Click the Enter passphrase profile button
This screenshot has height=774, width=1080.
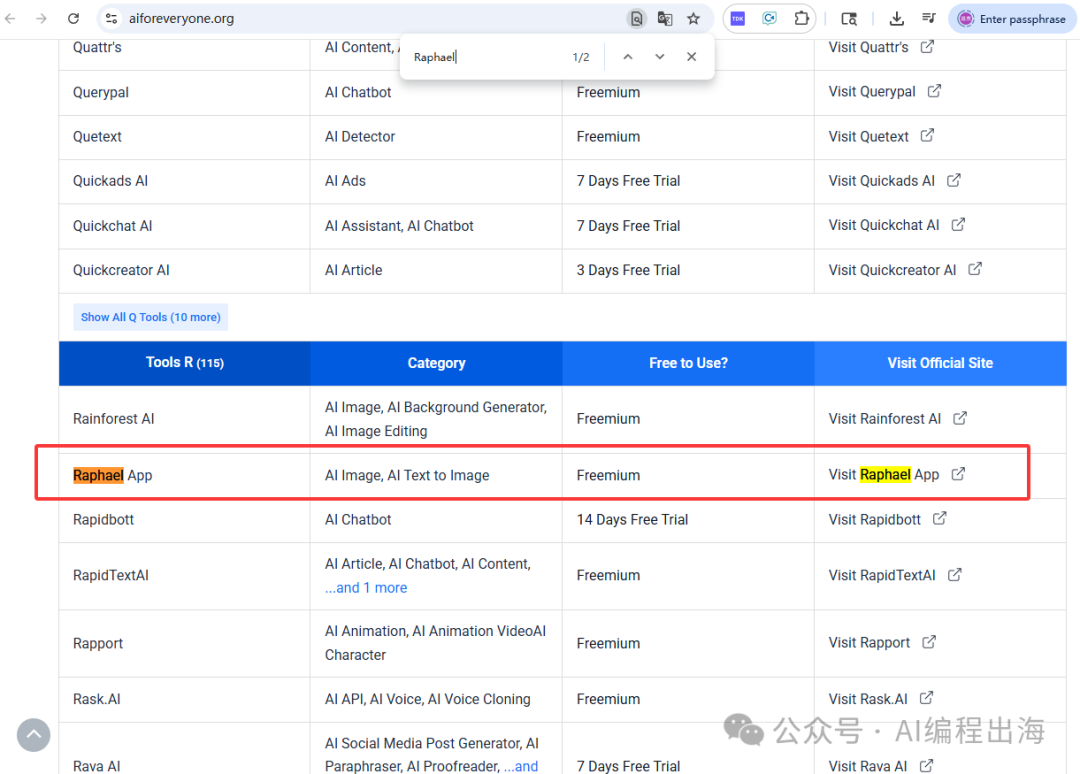point(1012,18)
